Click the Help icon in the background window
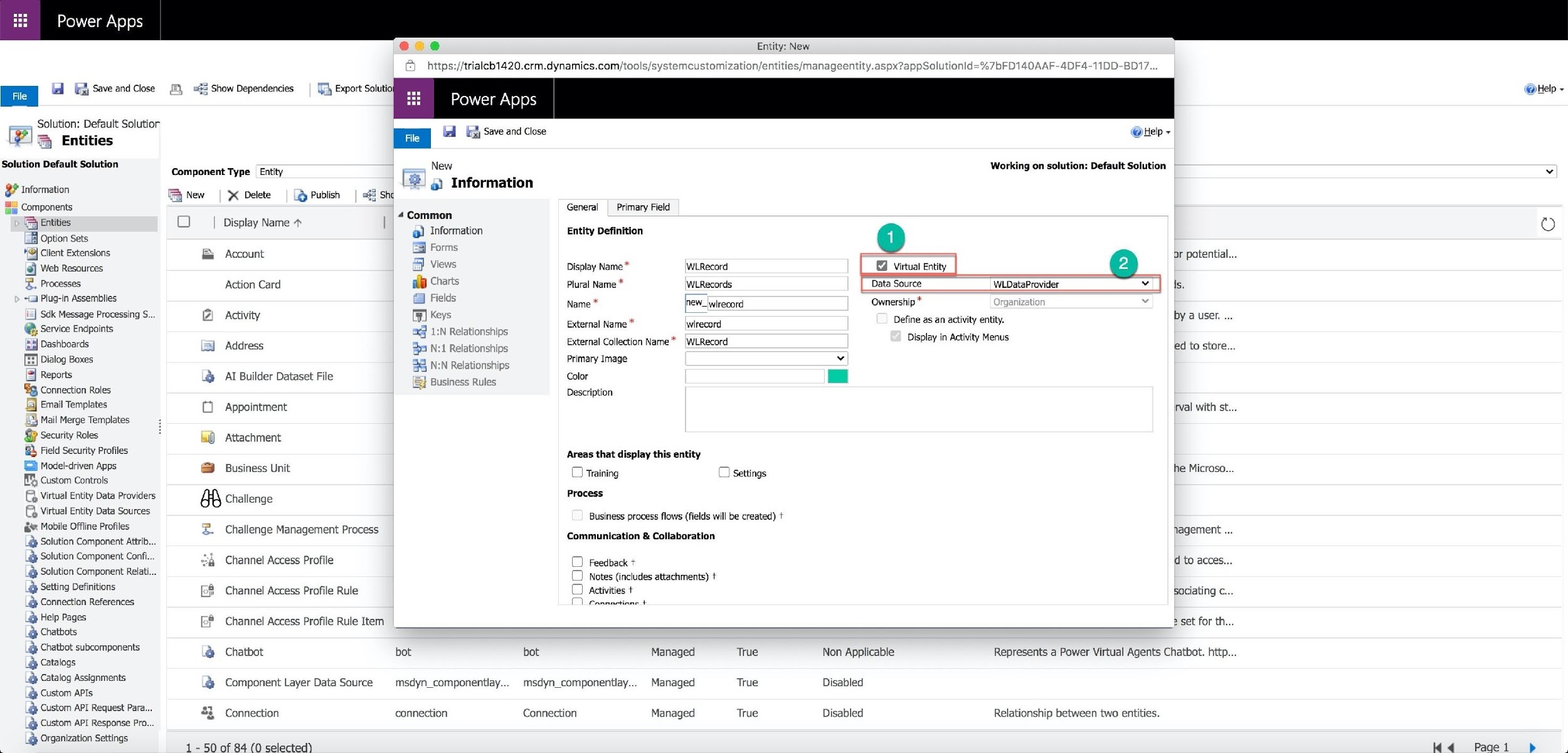The width and height of the screenshot is (1568, 753). point(1530,89)
